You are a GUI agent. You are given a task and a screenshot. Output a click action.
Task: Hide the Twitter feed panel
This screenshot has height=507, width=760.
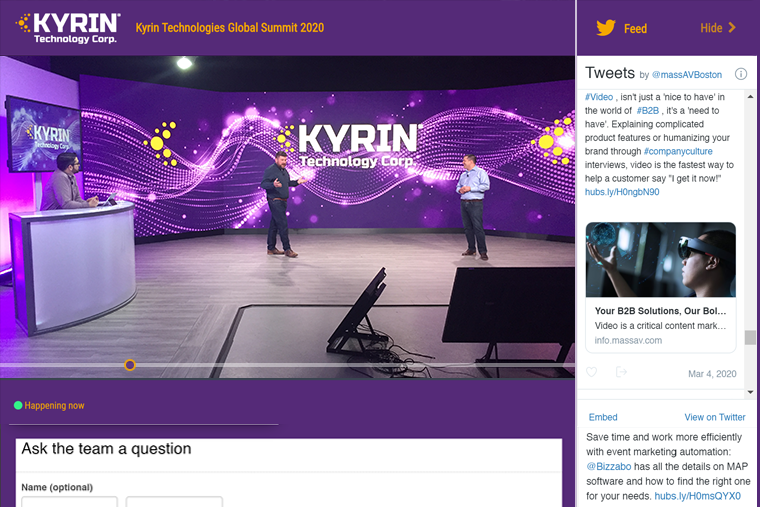click(x=711, y=28)
